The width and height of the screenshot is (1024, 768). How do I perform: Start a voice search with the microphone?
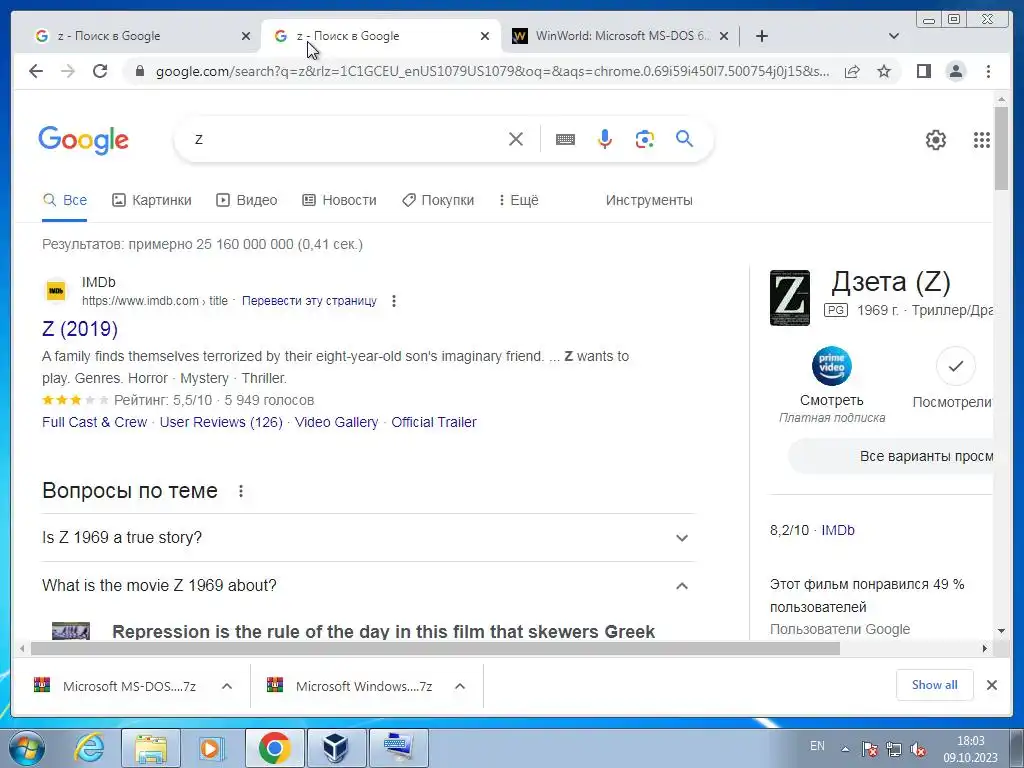605,139
